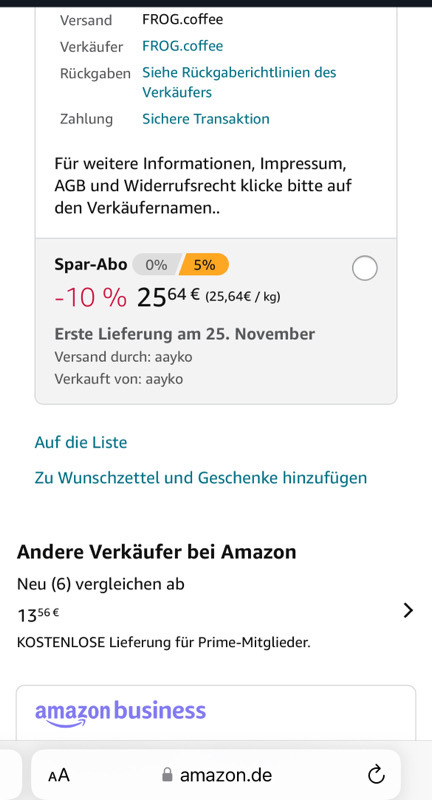The image size is (432, 800).
Task: Select the Spar-Abo radio button
Action: coord(365,268)
